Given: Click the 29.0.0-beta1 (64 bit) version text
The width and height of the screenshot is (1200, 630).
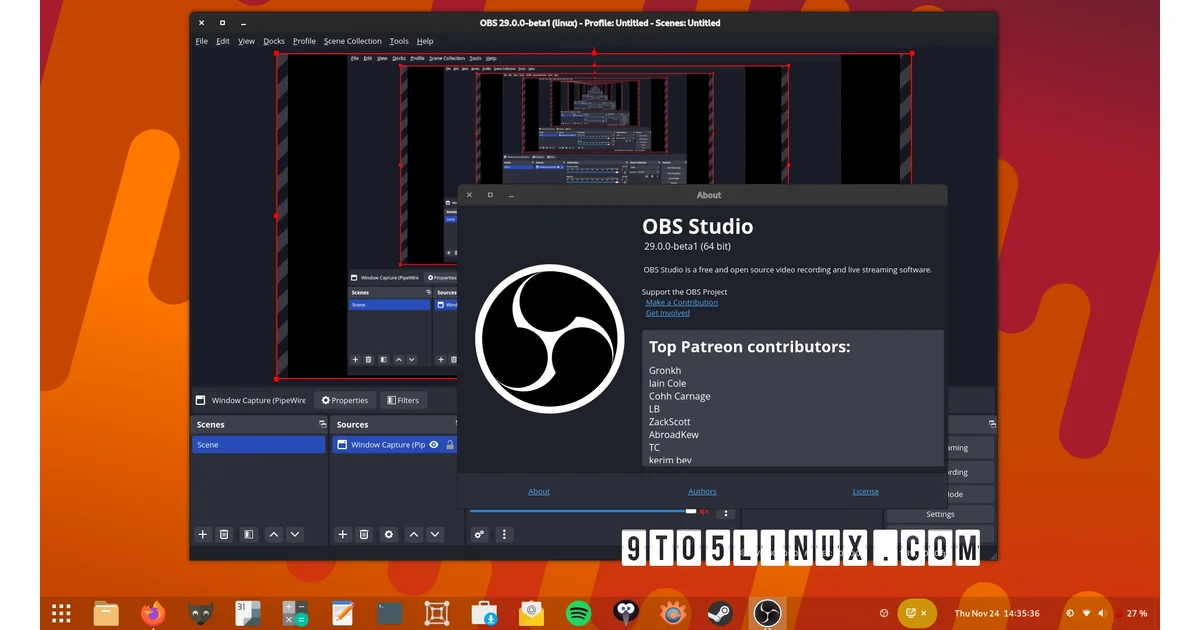Looking at the screenshot, I should (687, 246).
